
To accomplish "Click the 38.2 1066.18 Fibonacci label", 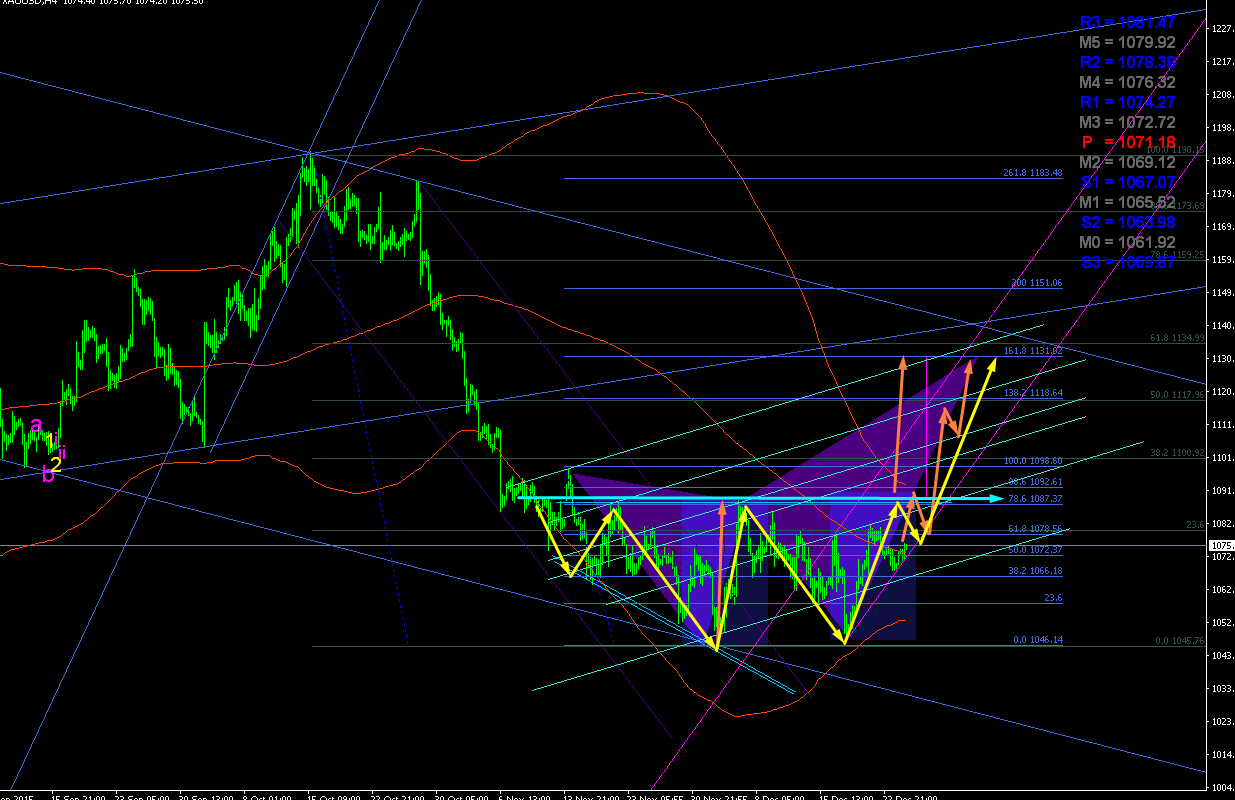I will point(1035,570).
